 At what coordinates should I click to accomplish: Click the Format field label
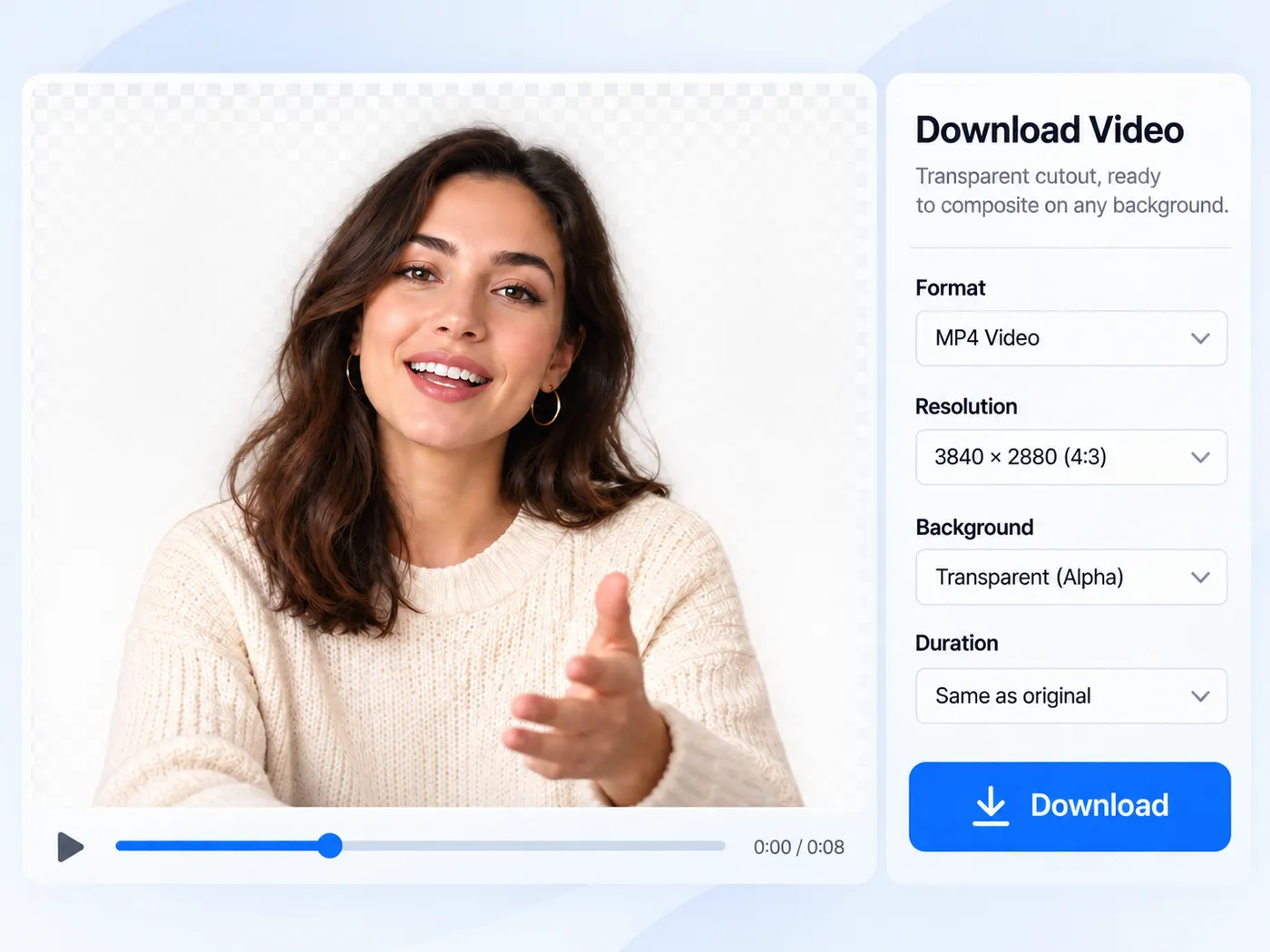click(950, 288)
